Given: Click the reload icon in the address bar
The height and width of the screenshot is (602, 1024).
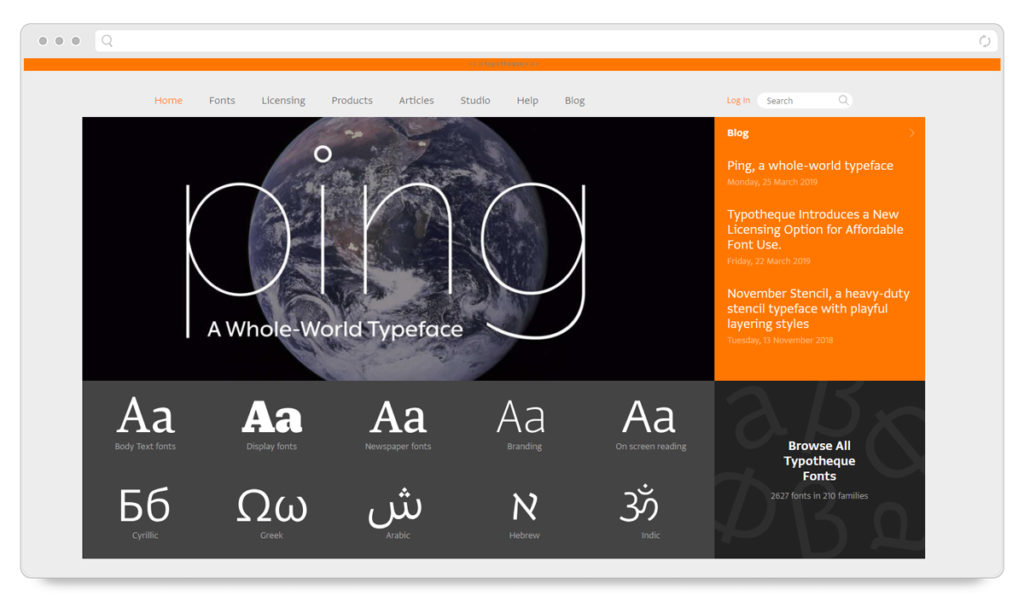Looking at the screenshot, I should tap(984, 41).
